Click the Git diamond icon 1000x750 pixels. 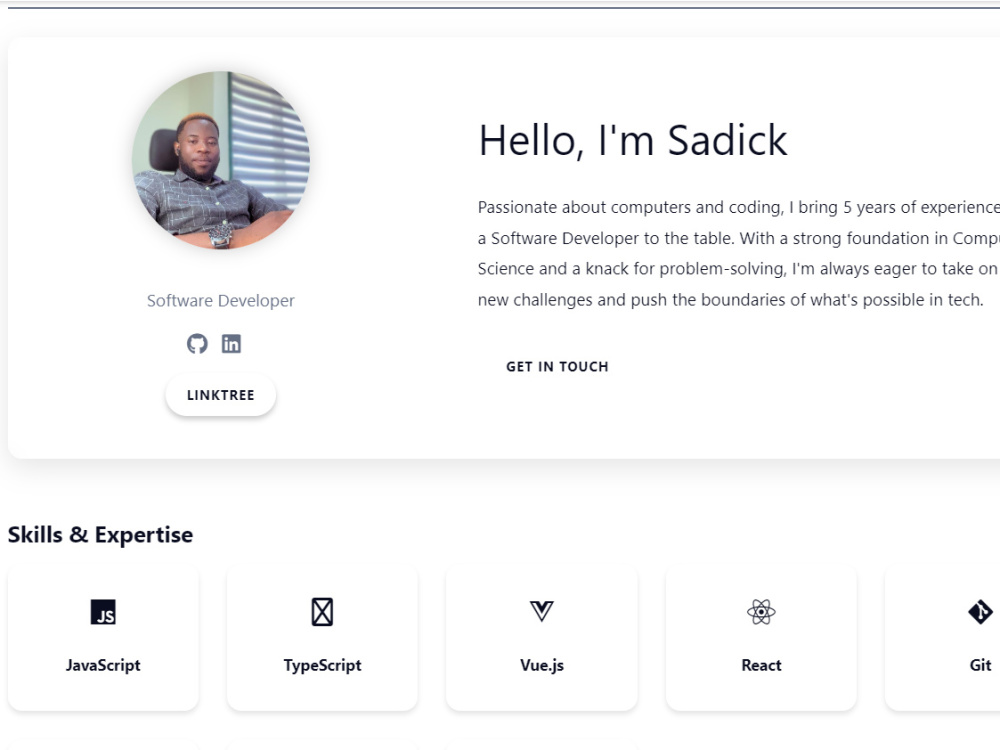980,612
